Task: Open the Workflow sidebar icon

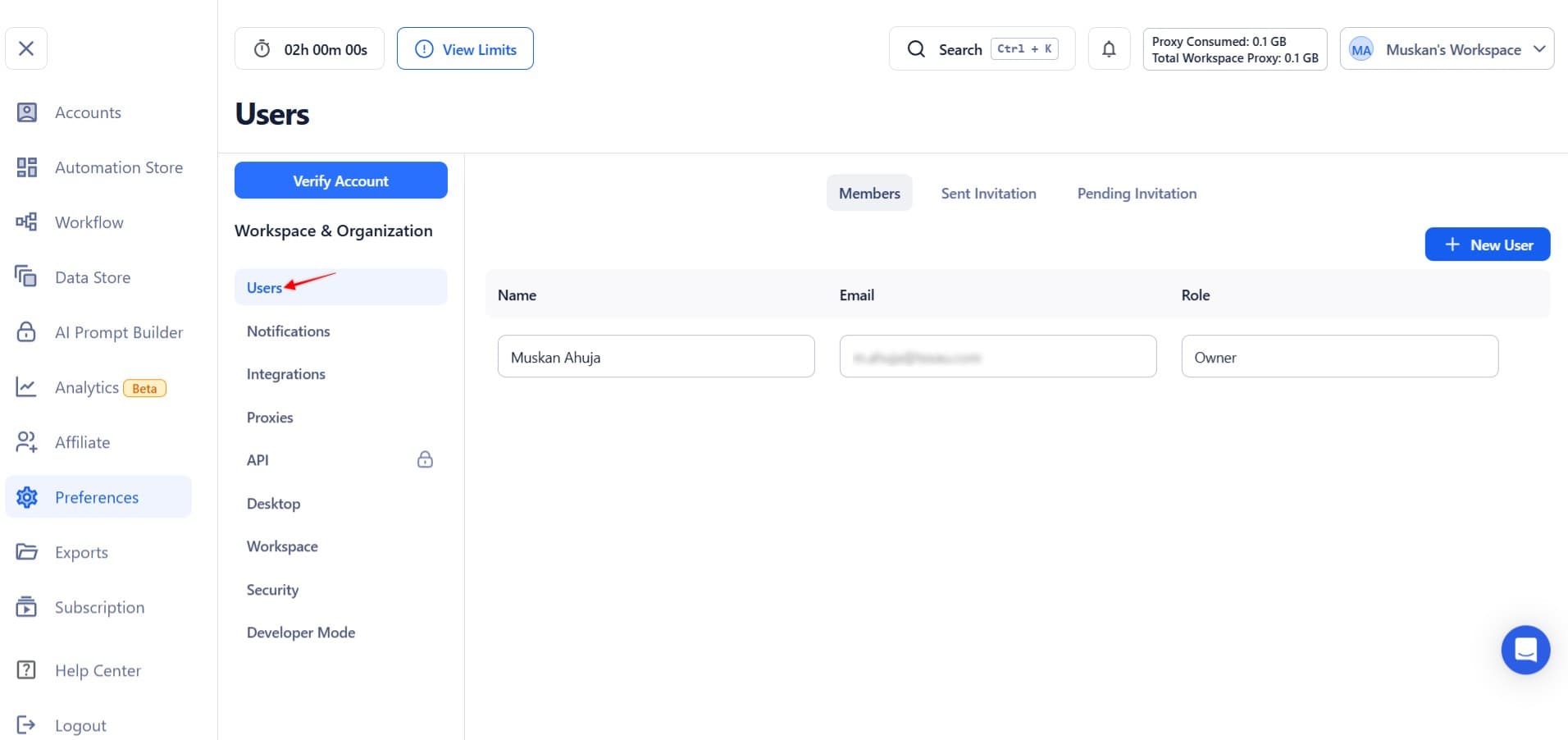Action: click(26, 222)
